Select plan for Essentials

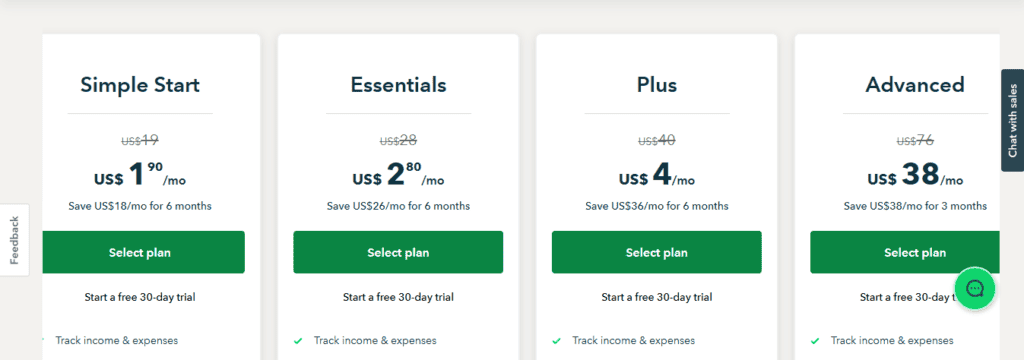pyautogui.click(x=398, y=252)
